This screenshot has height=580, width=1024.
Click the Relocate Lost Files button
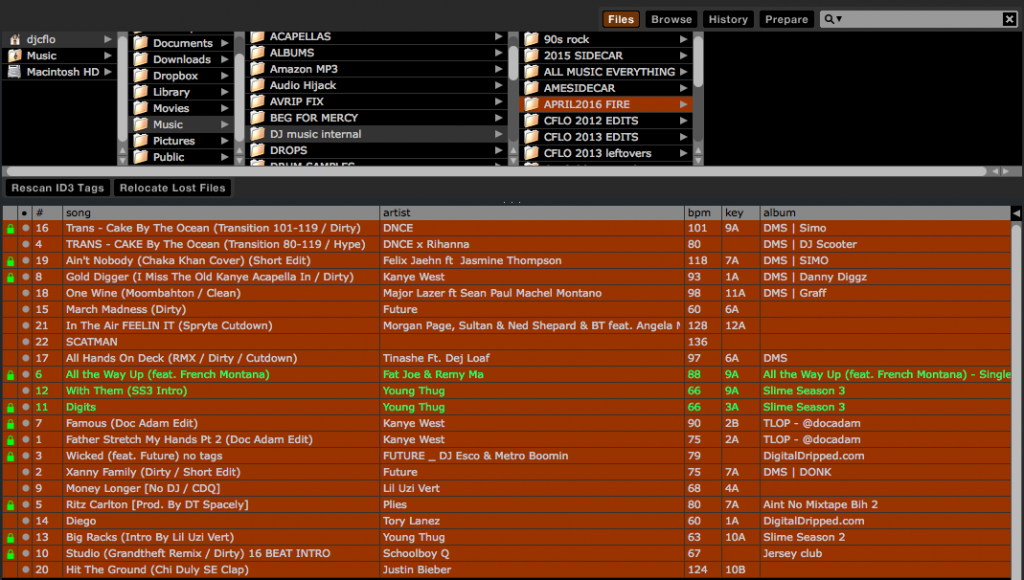[172, 188]
